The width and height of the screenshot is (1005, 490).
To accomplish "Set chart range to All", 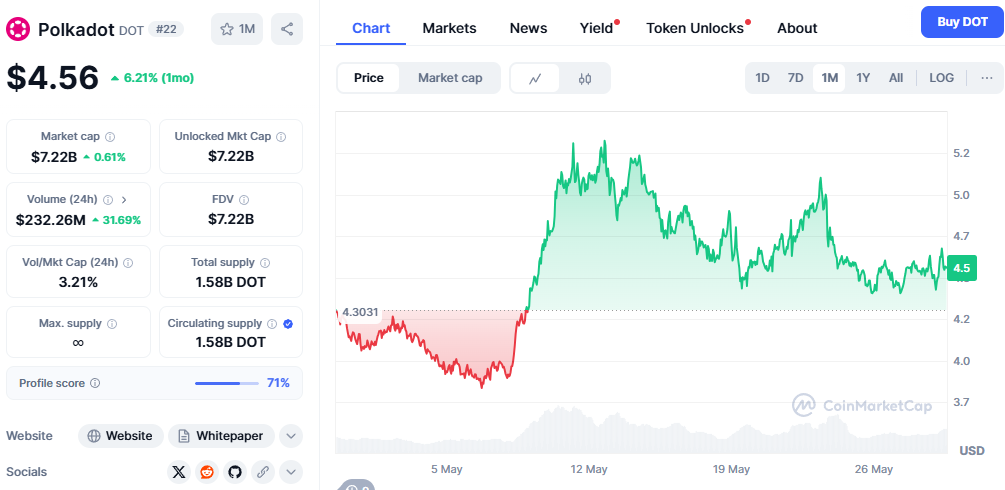I will pos(896,78).
